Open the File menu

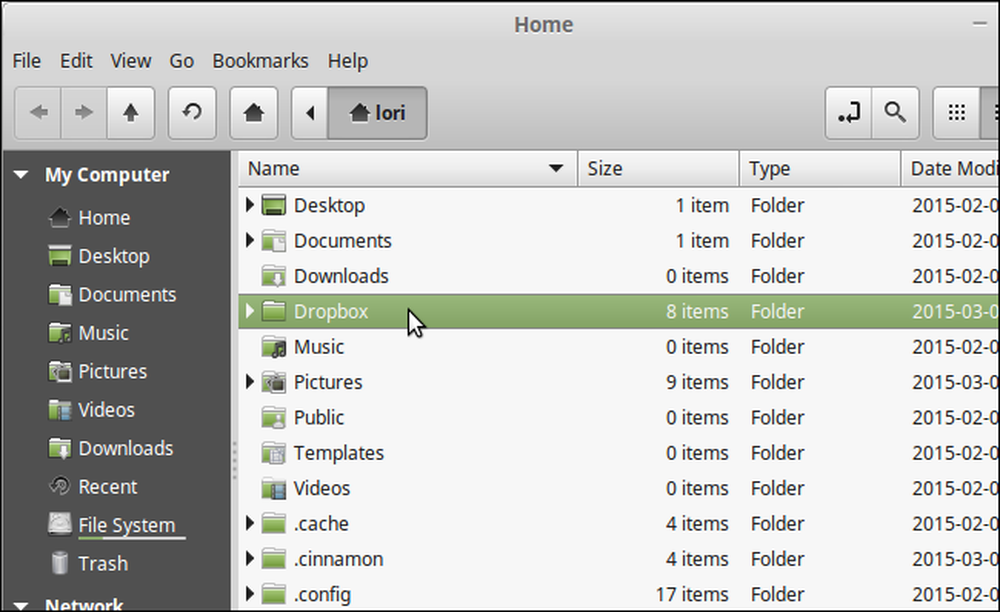click(27, 61)
